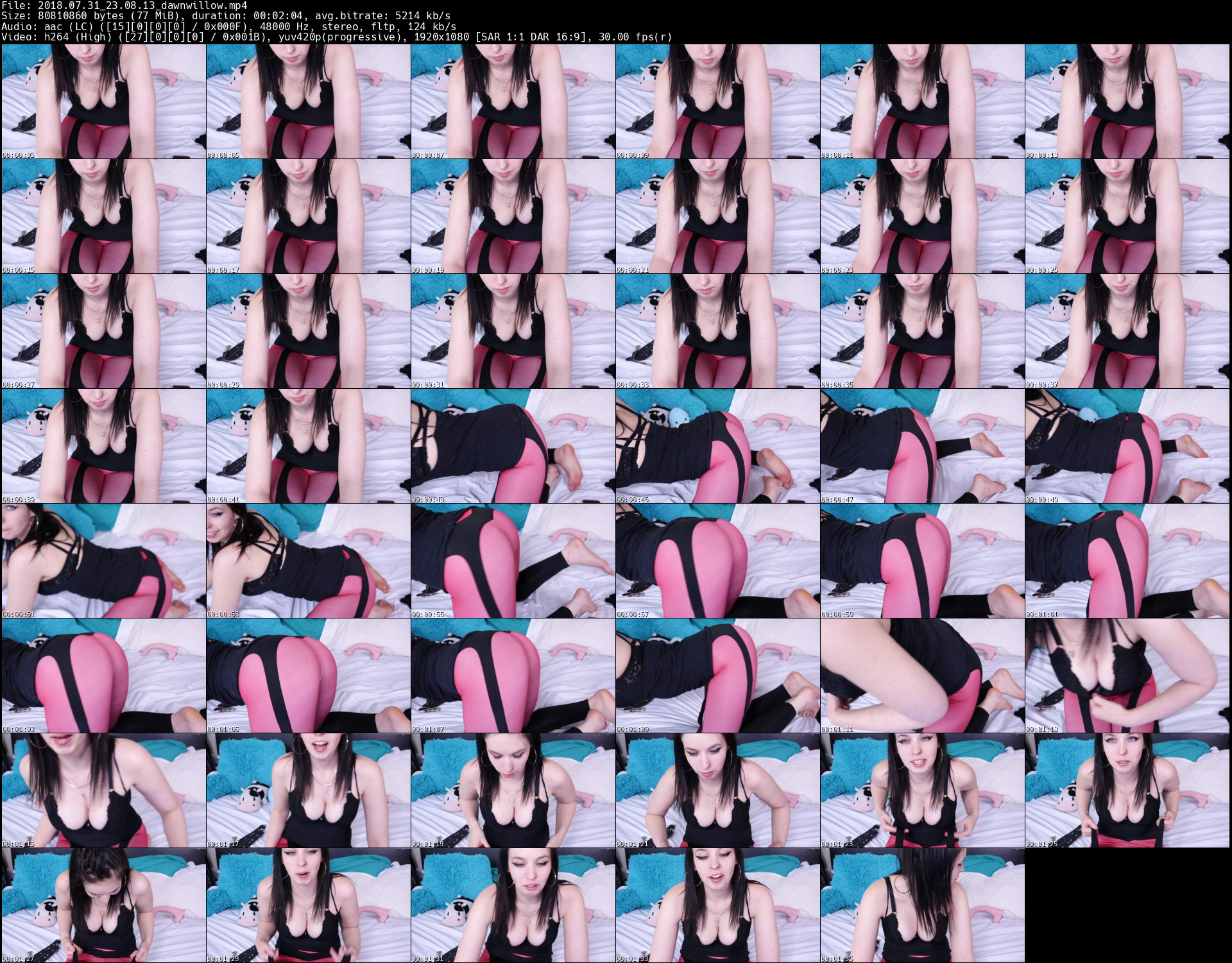The width and height of the screenshot is (1232, 963).
Task: Select the blurry frame at 00:01:11
Action: (x=922, y=676)
